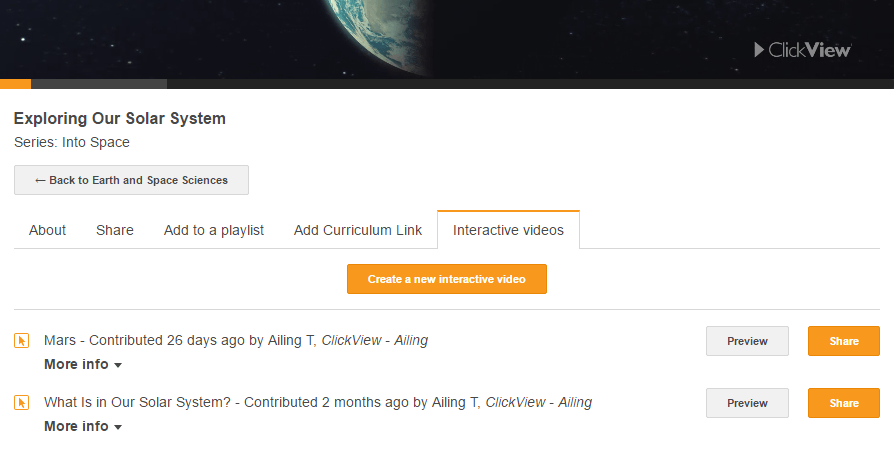
Task: Preview What Is in Our Solar System? video
Action: (747, 403)
